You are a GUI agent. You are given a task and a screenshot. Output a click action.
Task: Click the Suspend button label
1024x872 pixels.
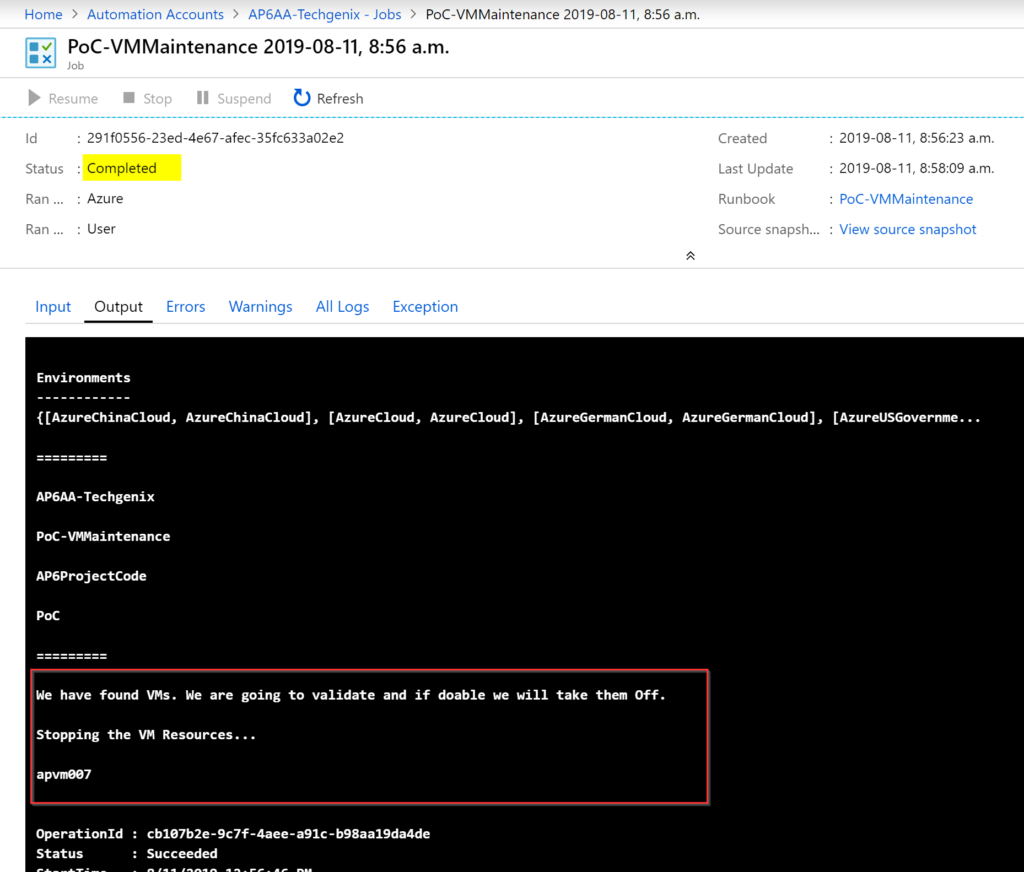coord(244,99)
